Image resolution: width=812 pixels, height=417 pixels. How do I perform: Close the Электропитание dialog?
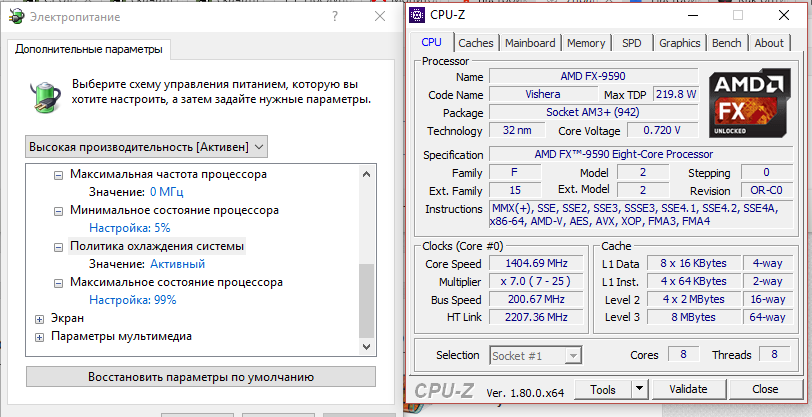point(380,17)
